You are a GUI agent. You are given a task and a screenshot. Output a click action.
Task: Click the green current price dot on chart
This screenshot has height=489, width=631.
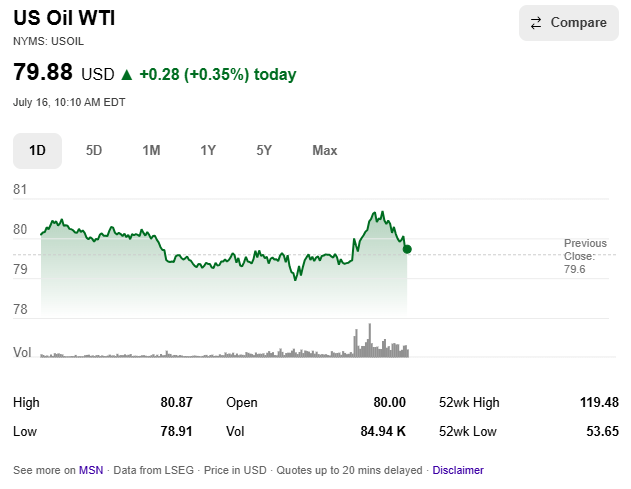click(407, 250)
